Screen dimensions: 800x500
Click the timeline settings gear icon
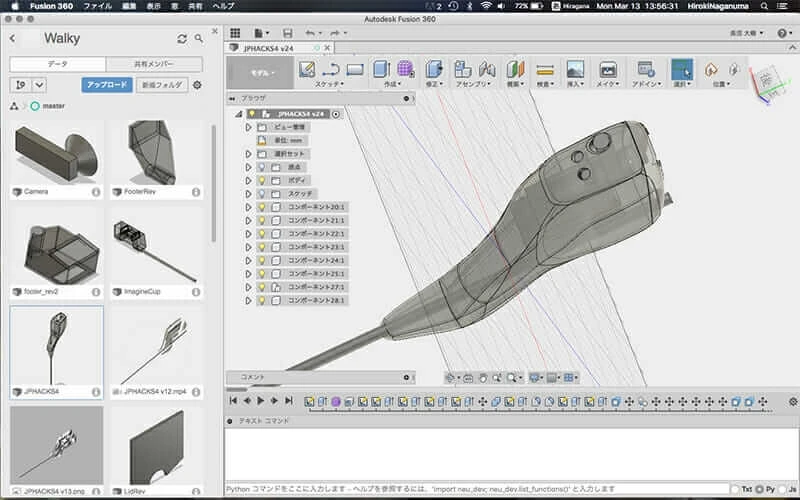793,400
